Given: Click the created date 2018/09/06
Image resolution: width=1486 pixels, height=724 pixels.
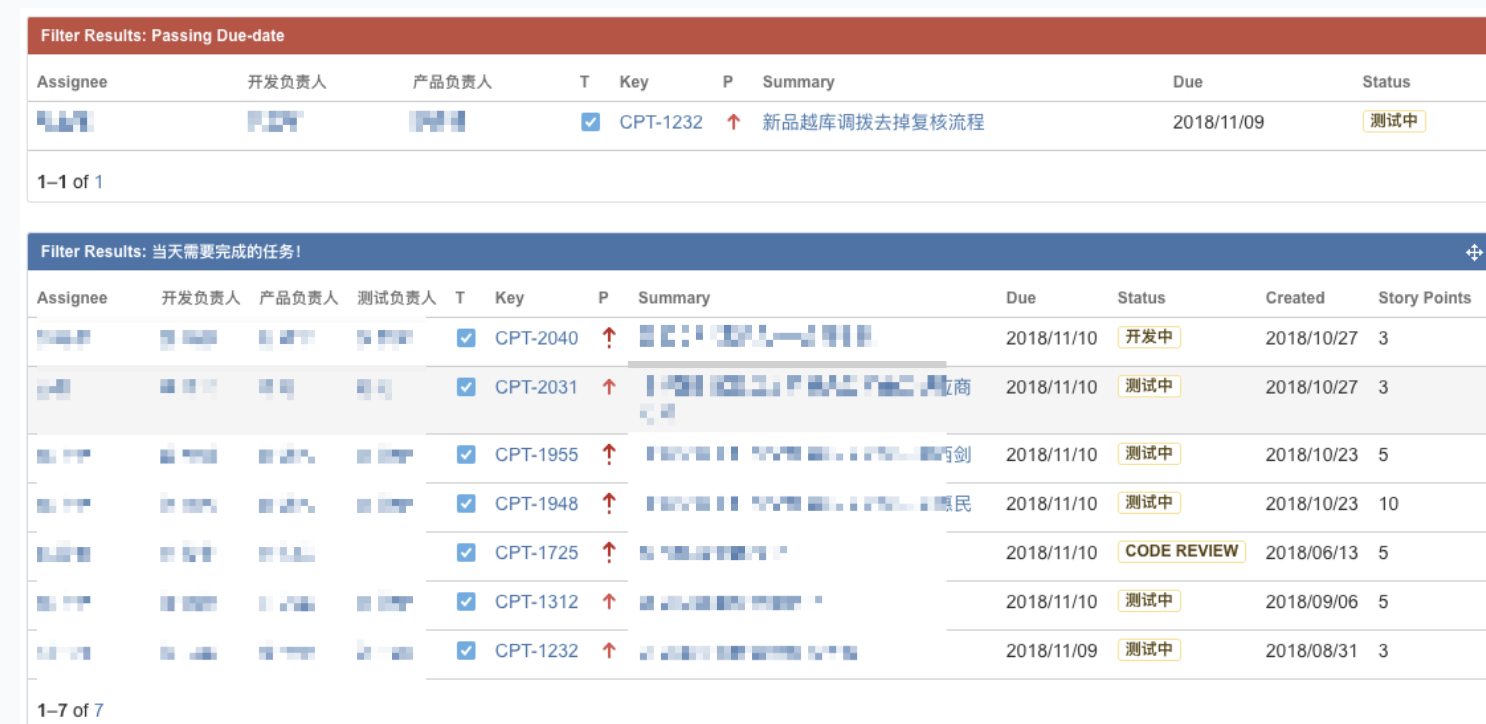Looking at the screenshot, I should (x=1312, y=601).
